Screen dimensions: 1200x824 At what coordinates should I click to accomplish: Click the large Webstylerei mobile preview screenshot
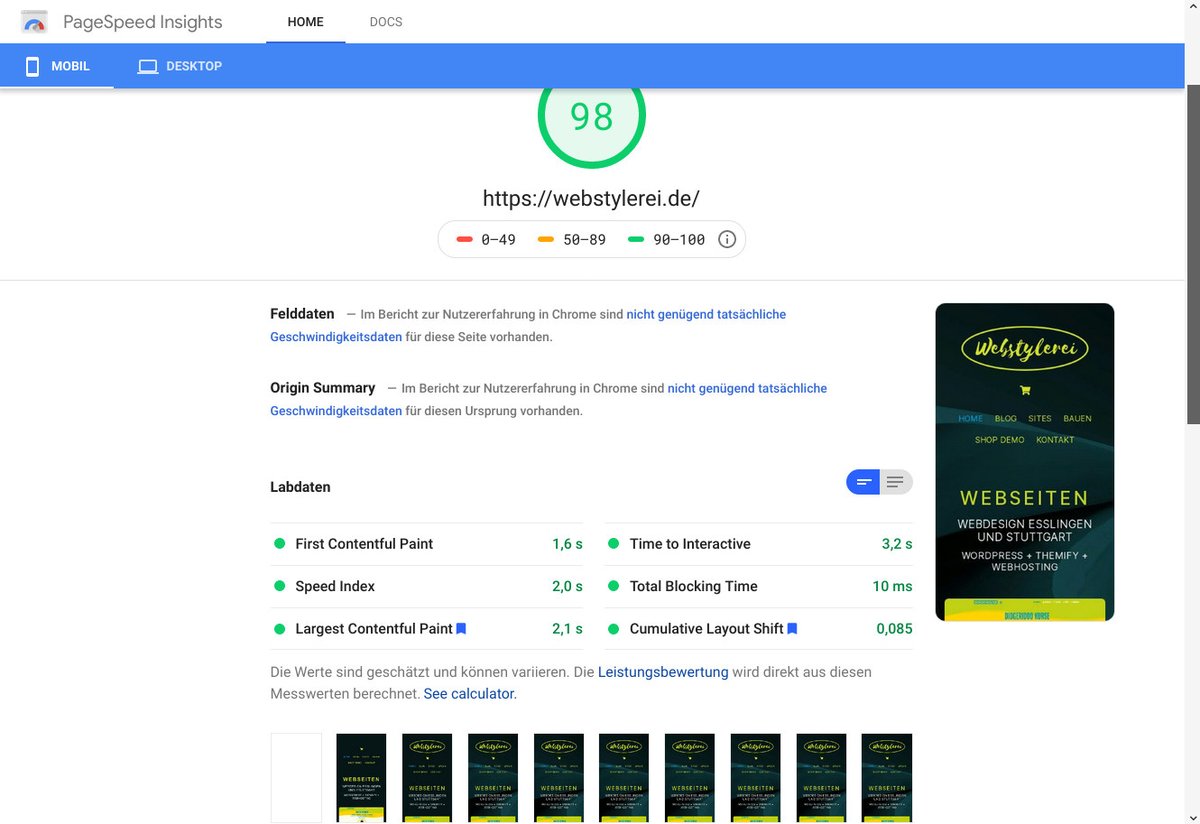pyautogui.click(x=1025, y=462)
